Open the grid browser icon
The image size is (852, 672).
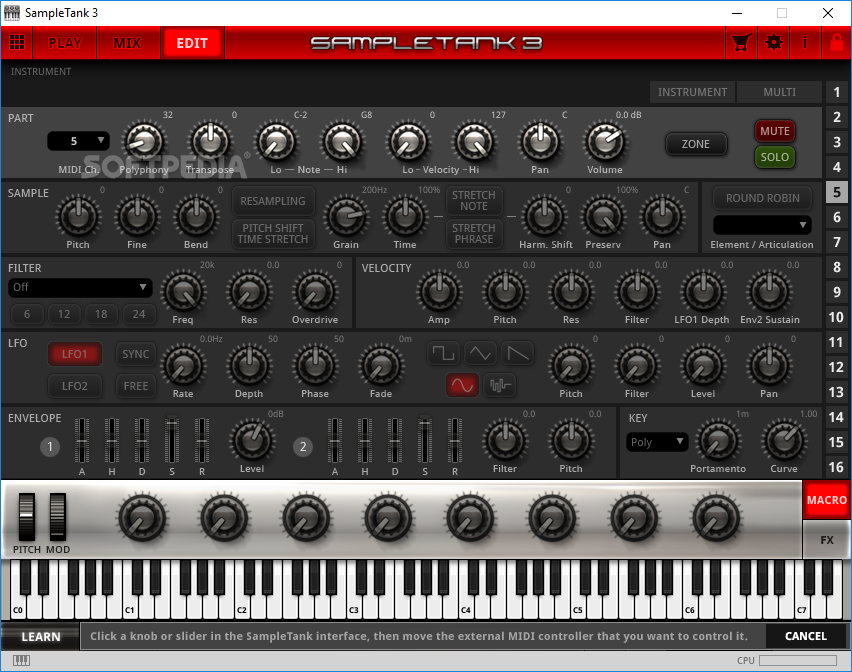17,42
